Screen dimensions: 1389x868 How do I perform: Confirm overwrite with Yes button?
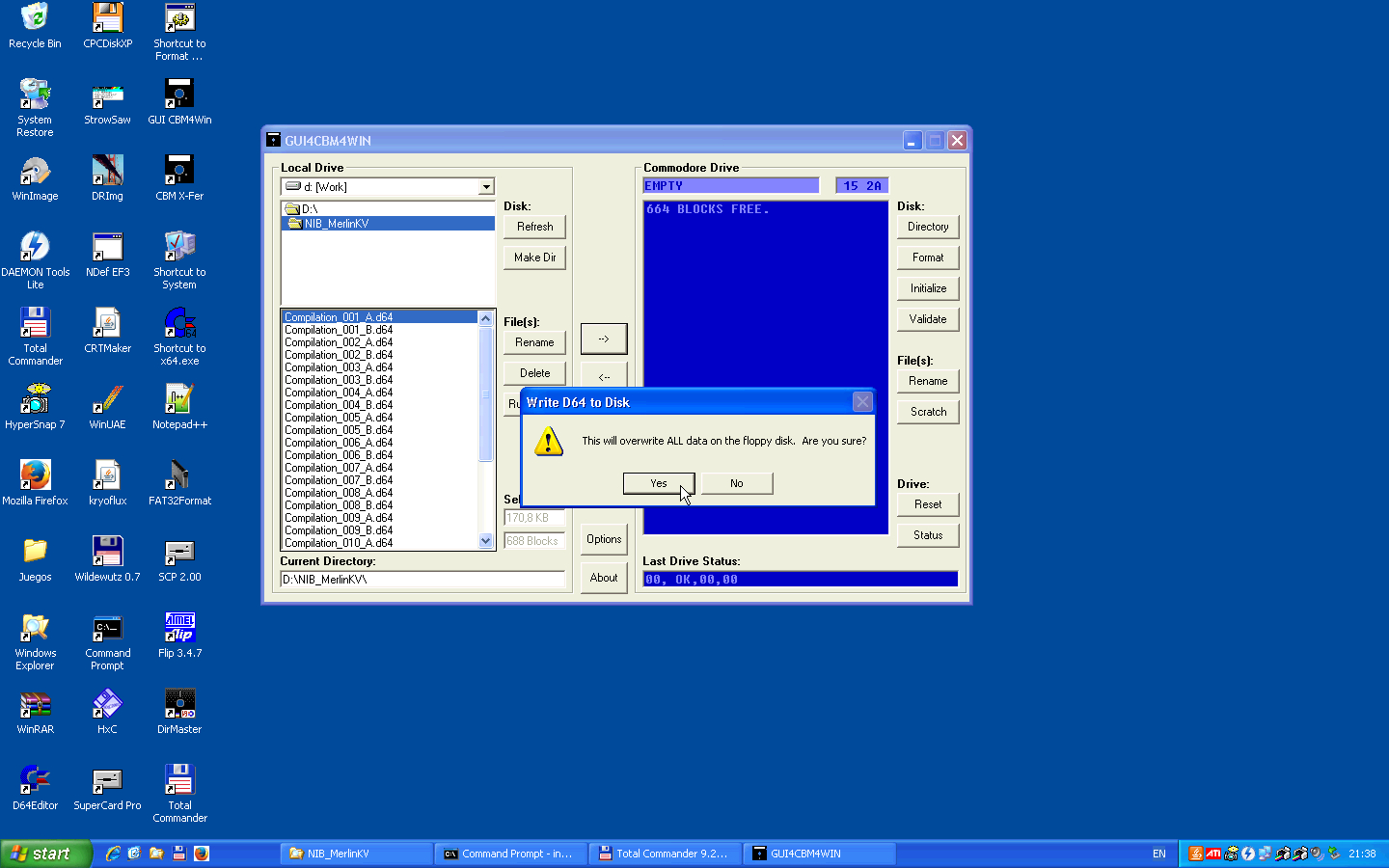(x=659, y=483)
